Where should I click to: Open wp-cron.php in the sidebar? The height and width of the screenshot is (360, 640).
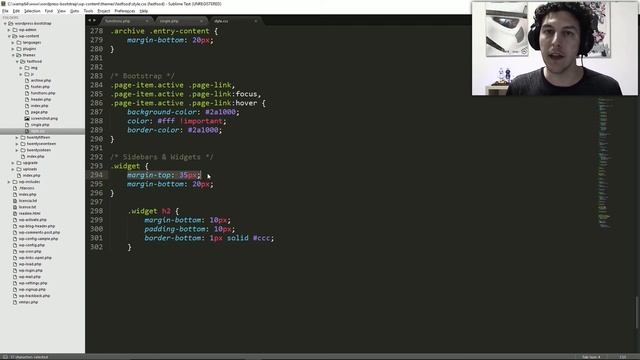click(30, 251)
